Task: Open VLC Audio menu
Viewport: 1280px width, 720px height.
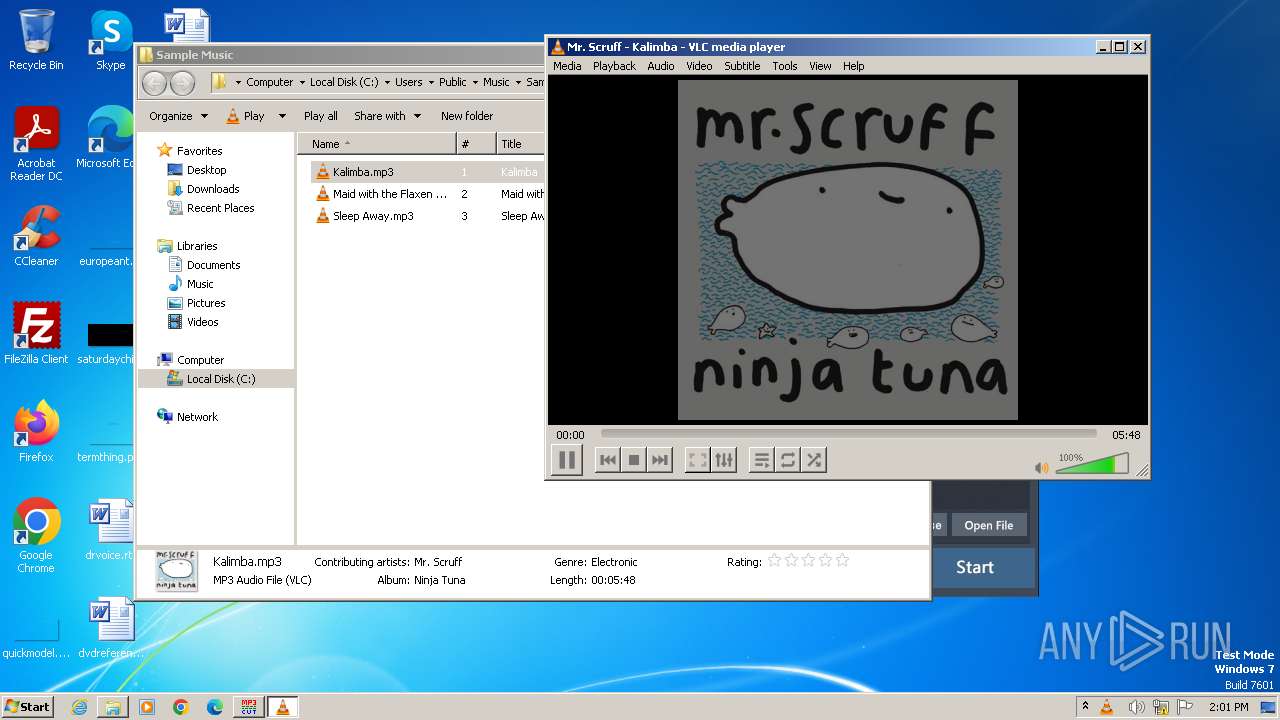Action: point(661,66)
